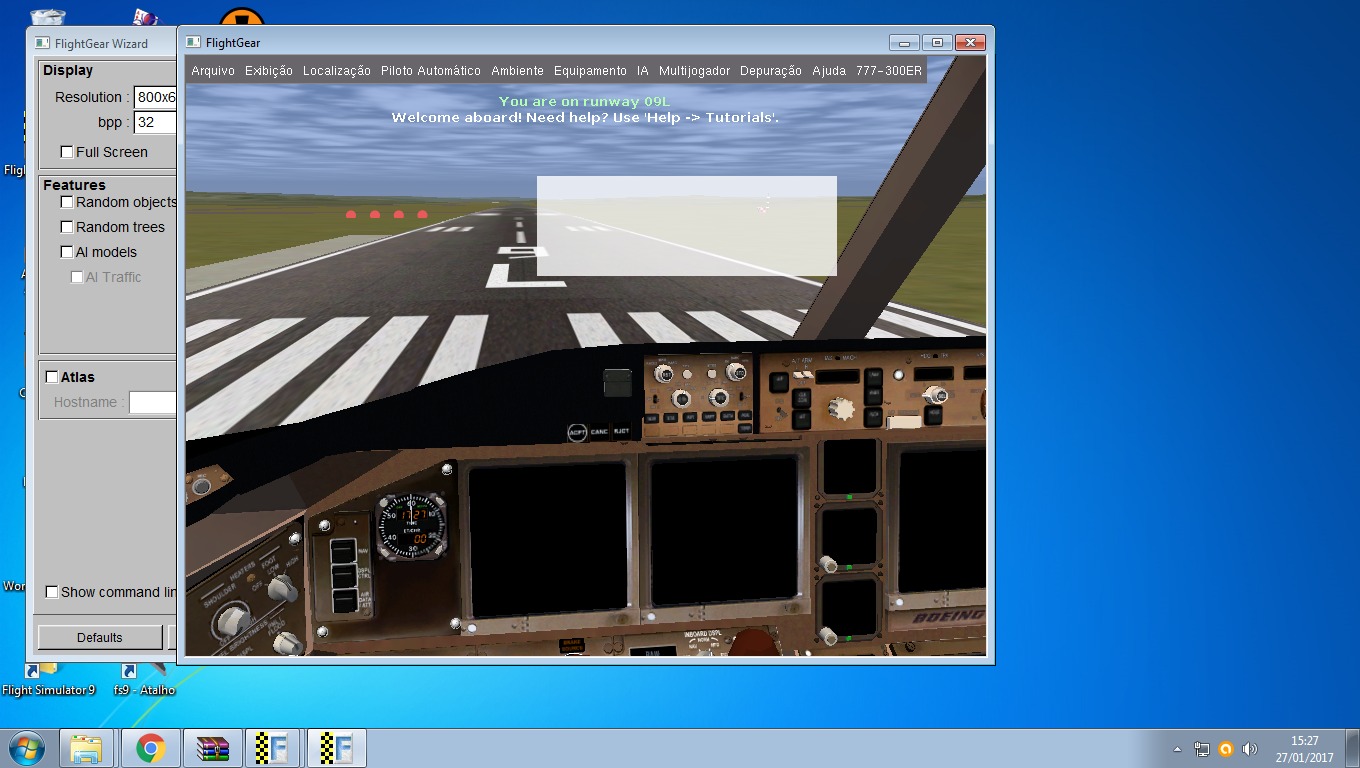
Task: Click the Resolution field in the Wizard
Action: (x=155, y=97)
